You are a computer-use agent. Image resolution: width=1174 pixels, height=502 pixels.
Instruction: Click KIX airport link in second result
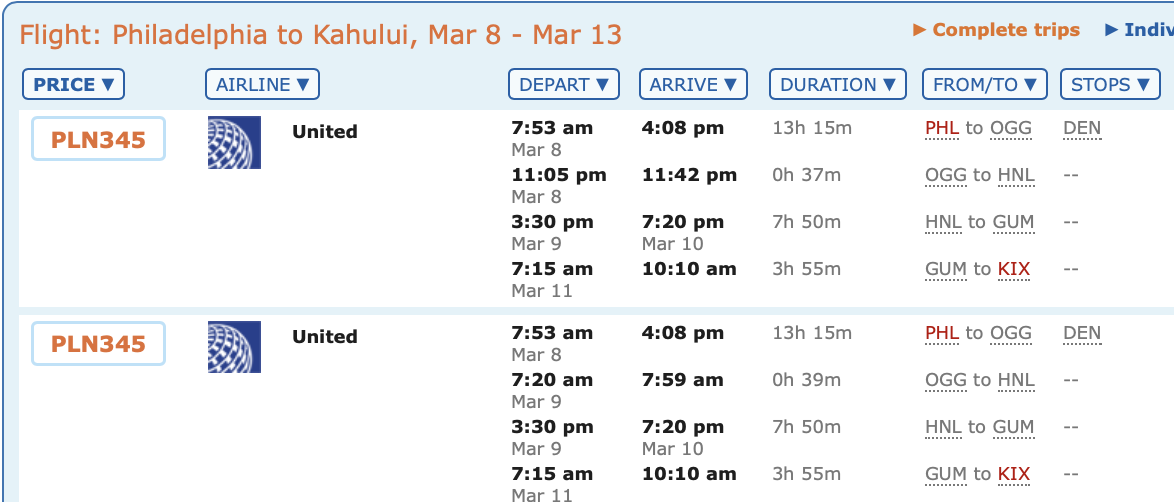pyautogui.click(x=1014, y=474)
